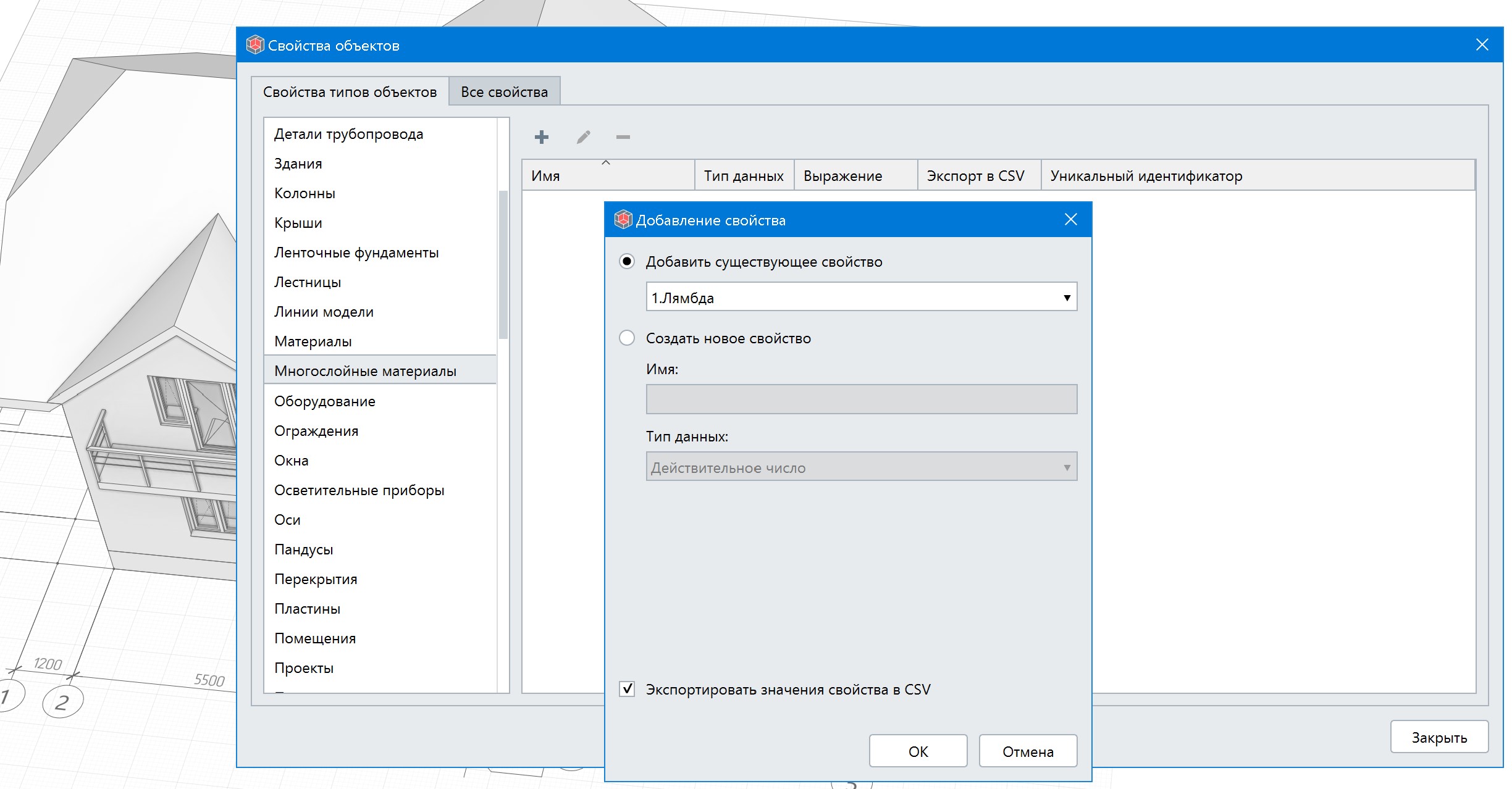Click the Имя input field
The width and height of the screenshot is (1512, 789).
pyautogui.click(x=862, y=399)
